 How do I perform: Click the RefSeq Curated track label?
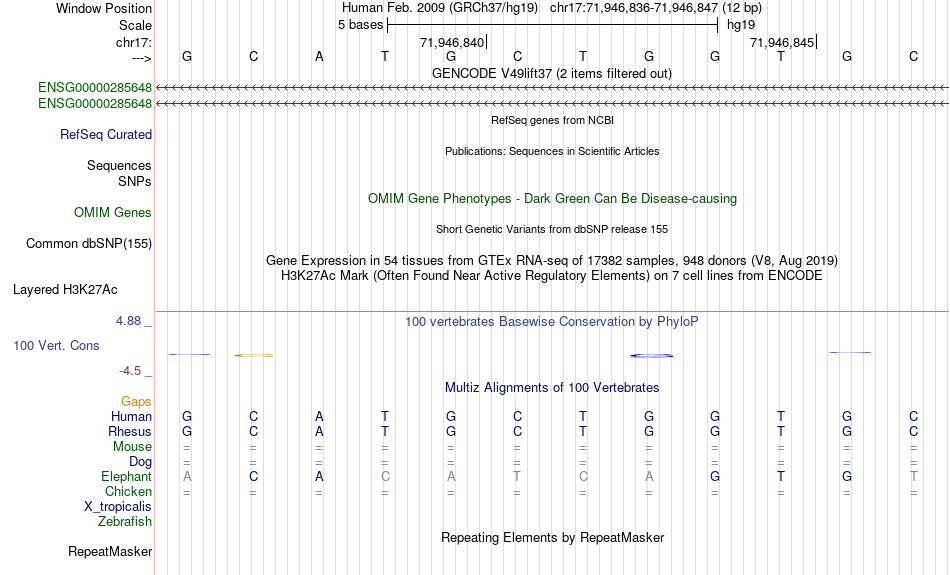coord(106,135)
